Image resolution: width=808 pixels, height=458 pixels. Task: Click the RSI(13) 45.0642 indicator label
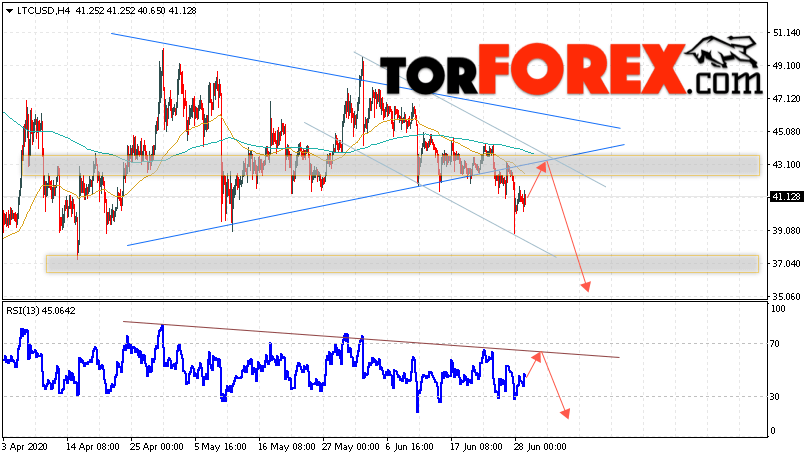click(41, 311)
